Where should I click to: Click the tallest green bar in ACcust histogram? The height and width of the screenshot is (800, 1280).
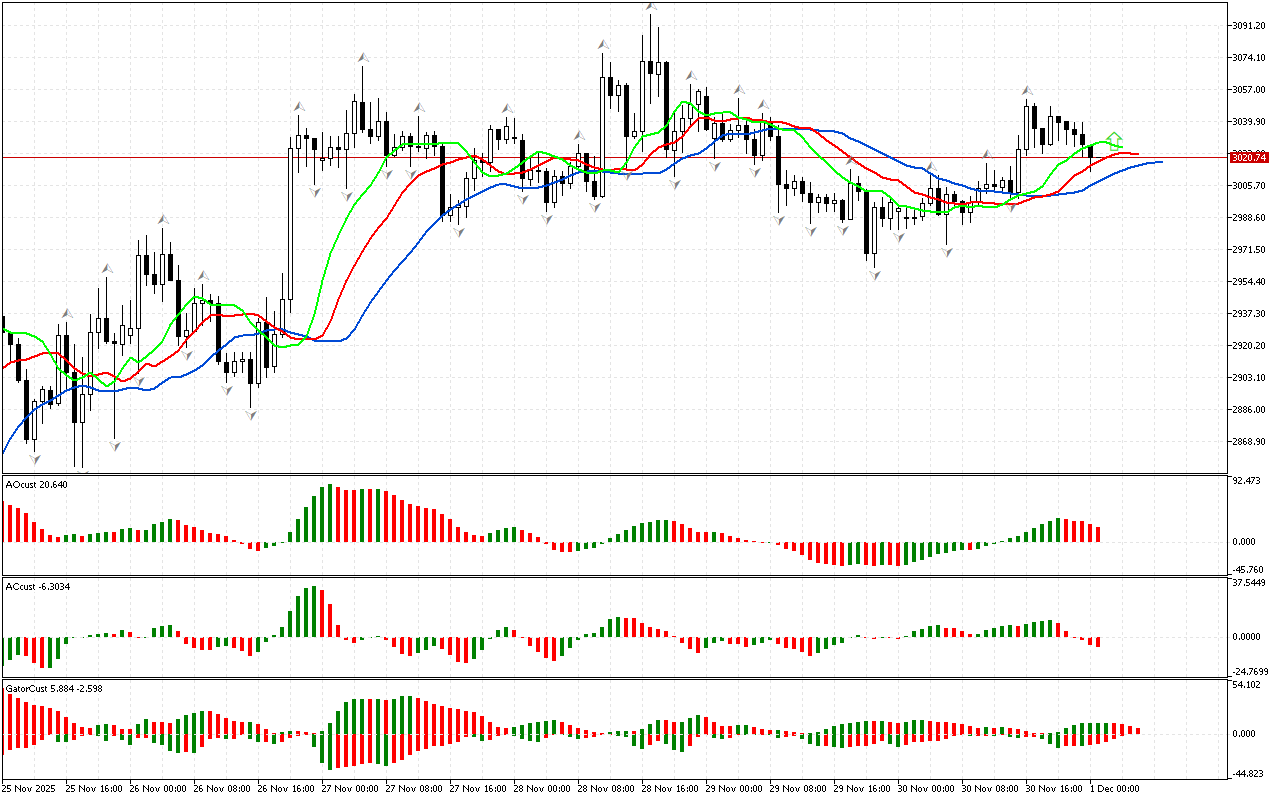click(x=314, y=611)
